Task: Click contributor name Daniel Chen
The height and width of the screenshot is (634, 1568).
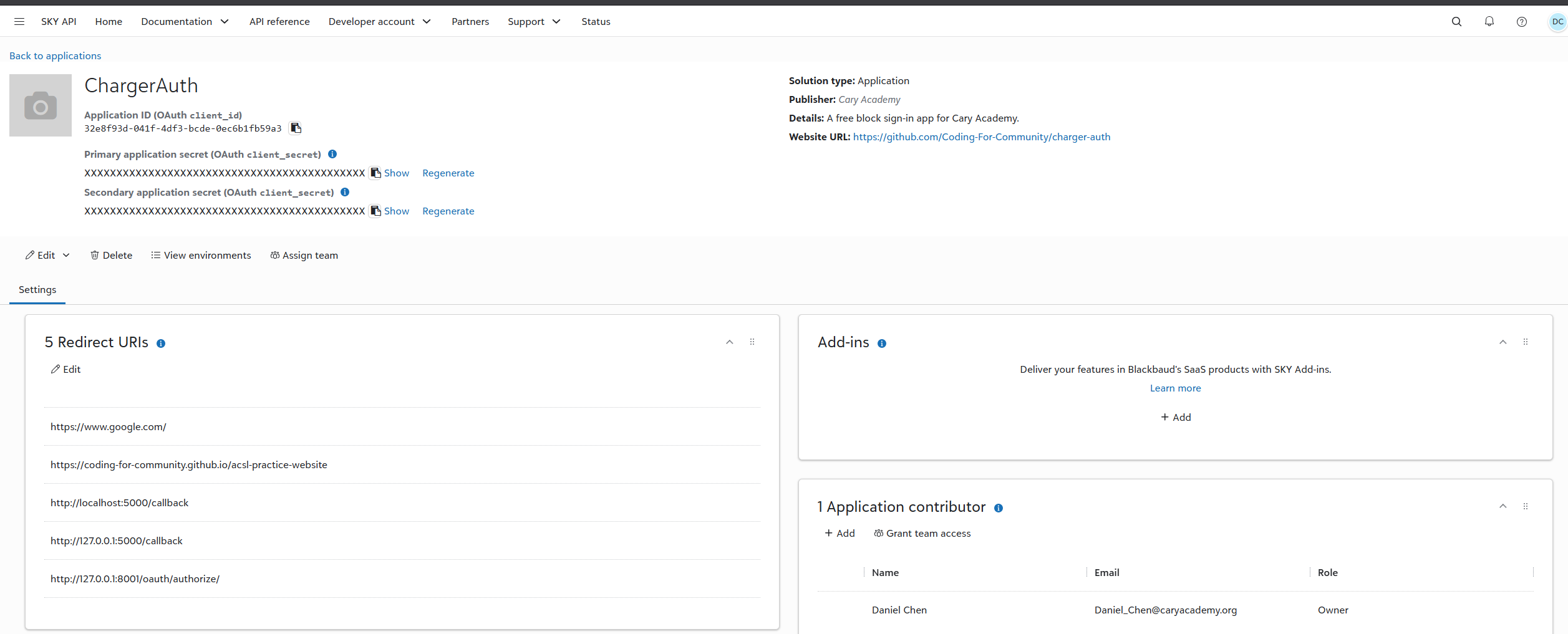Action: (x=899, y=610)
